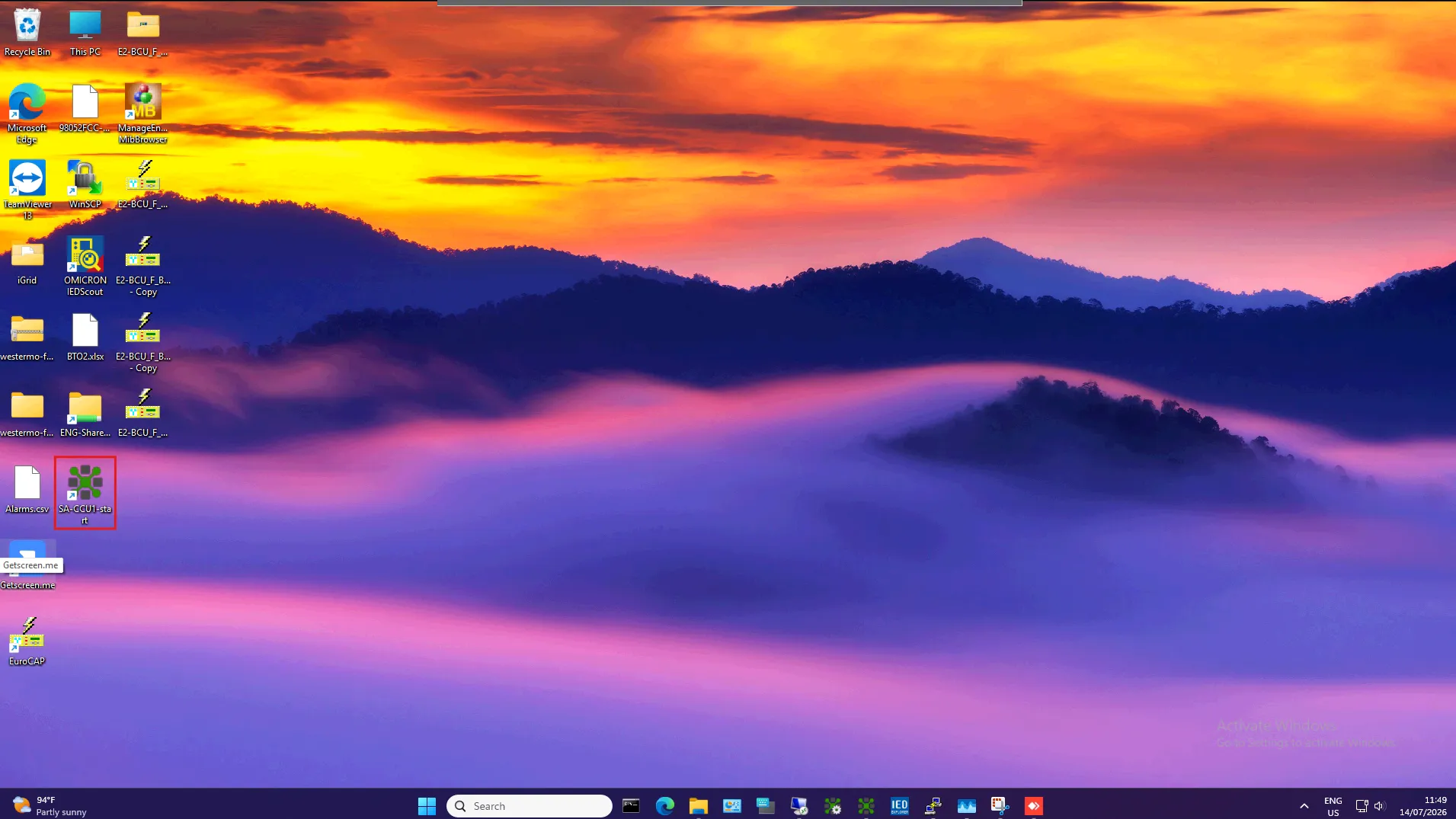
Task: Open Microsoft Edge from the taskbar
Action: [664, 805]
